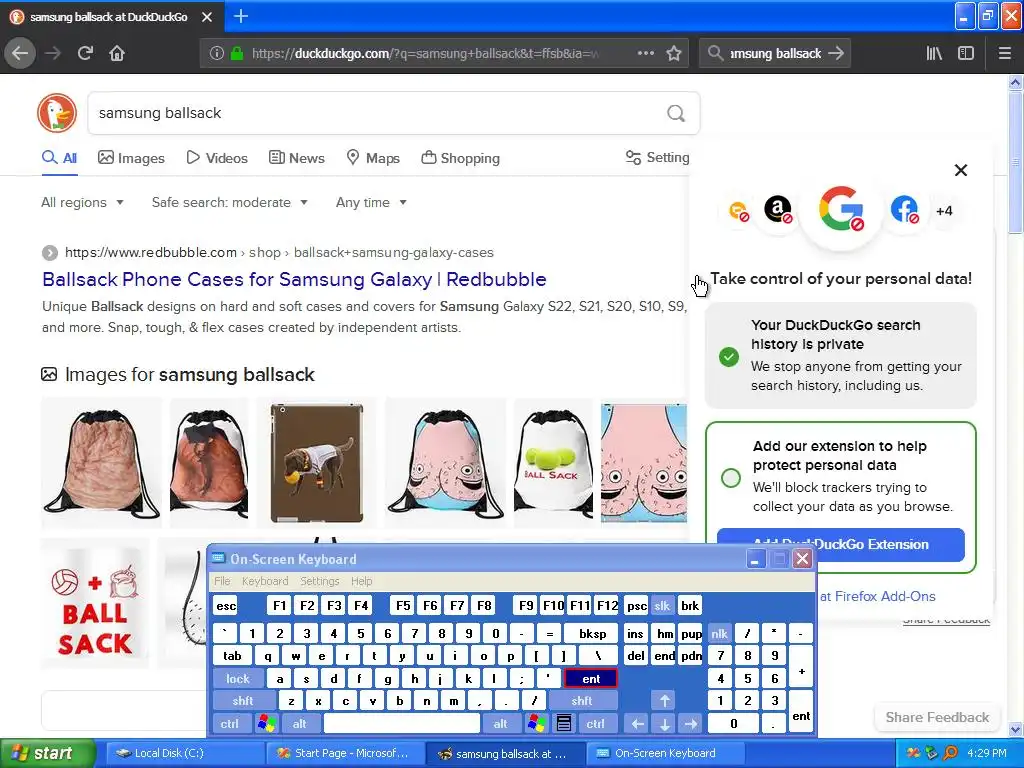Click the green padlock security icon
Screen dimensions: 1024x768
click(237, 54)
